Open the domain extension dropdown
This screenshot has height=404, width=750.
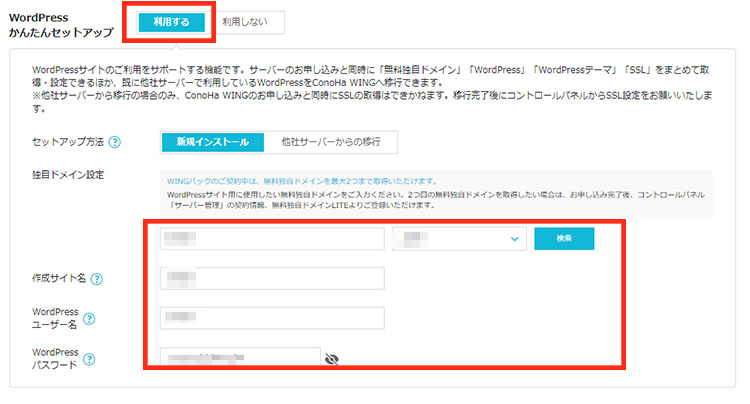pyautogui.click(x=459, y=238)
